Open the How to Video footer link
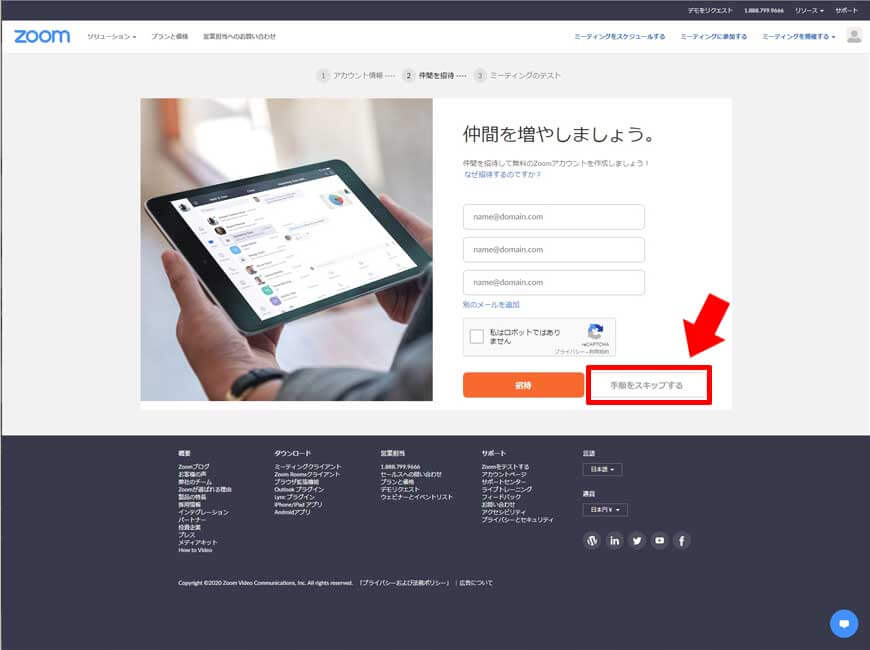This screenshot has height=650, width=870. point(195,550)
